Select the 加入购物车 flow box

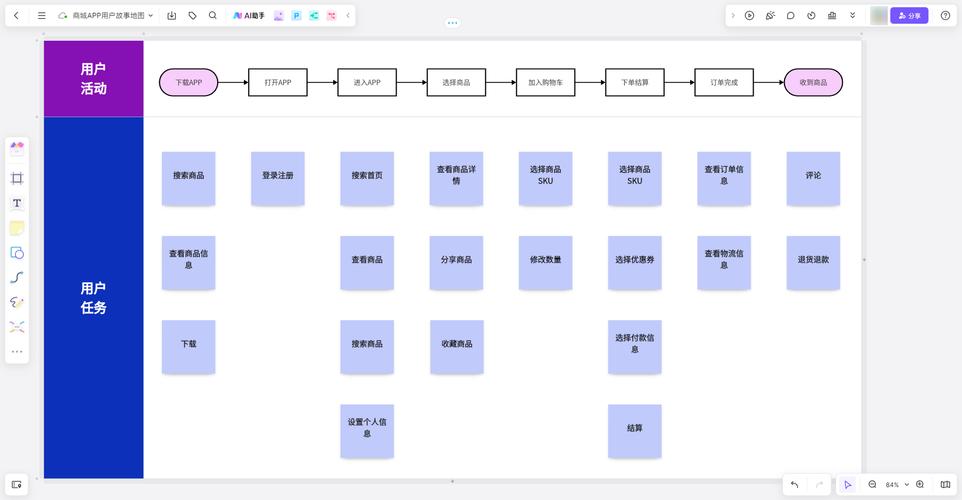pos(545,82)
